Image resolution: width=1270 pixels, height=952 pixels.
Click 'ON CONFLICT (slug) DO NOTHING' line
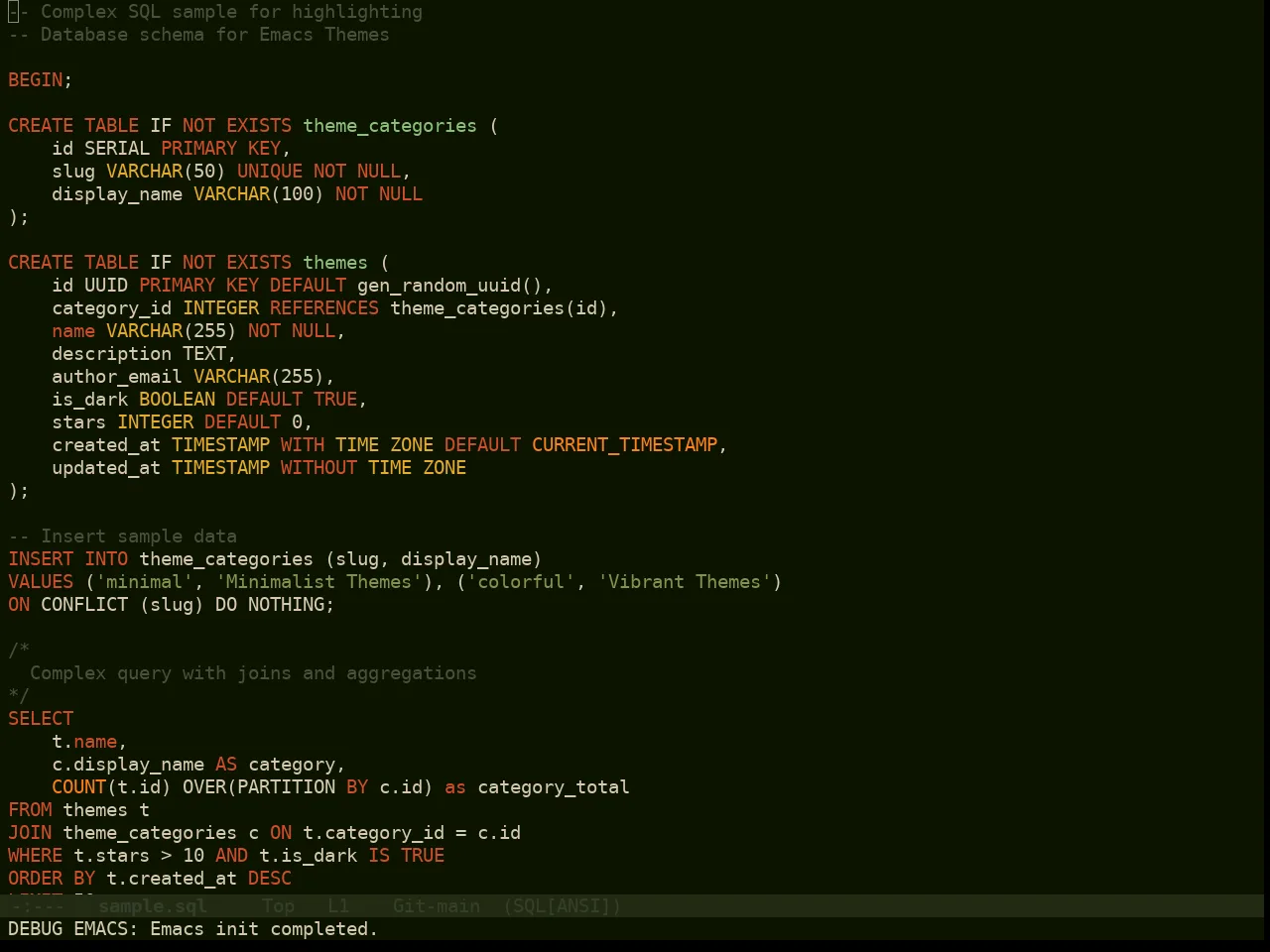coord(172,605)
